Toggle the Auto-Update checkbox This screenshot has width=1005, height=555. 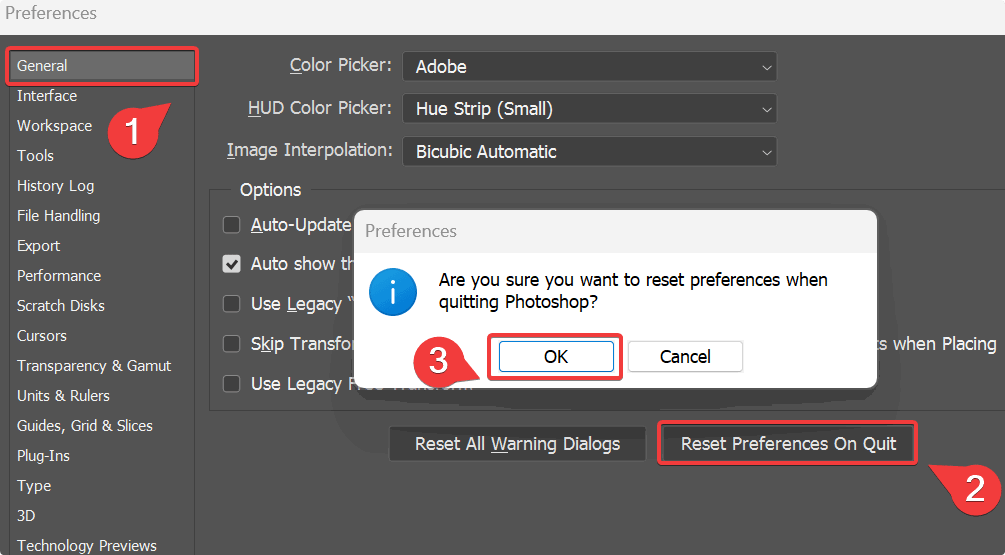[x=232, y=225]
